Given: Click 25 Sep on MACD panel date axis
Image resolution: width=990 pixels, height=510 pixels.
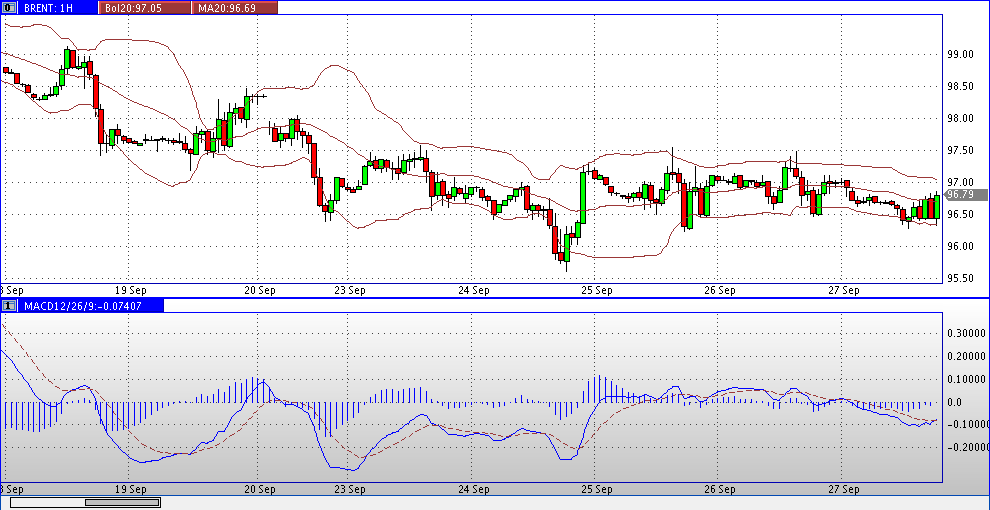Looking at the screenshot, I should tap(597, 489).
